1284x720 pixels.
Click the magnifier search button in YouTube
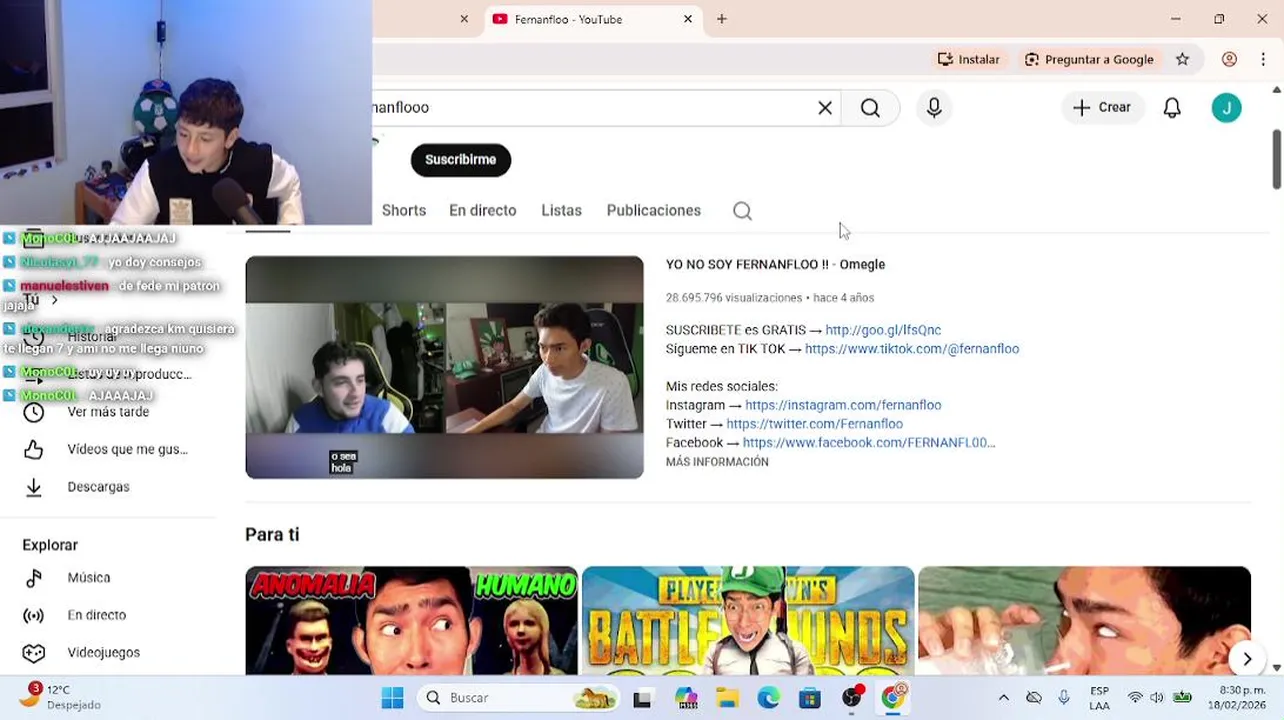(x=870, y=108)
